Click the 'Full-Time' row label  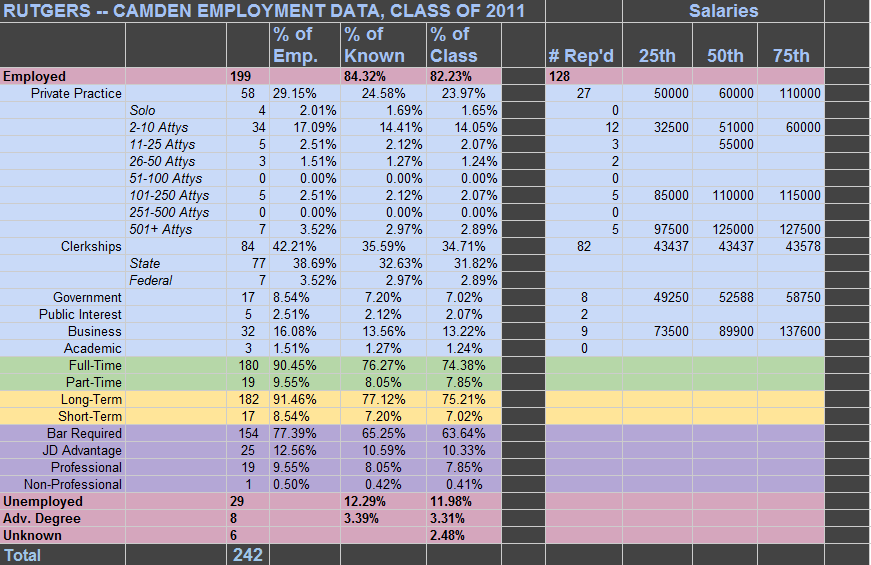pos(95,366)
